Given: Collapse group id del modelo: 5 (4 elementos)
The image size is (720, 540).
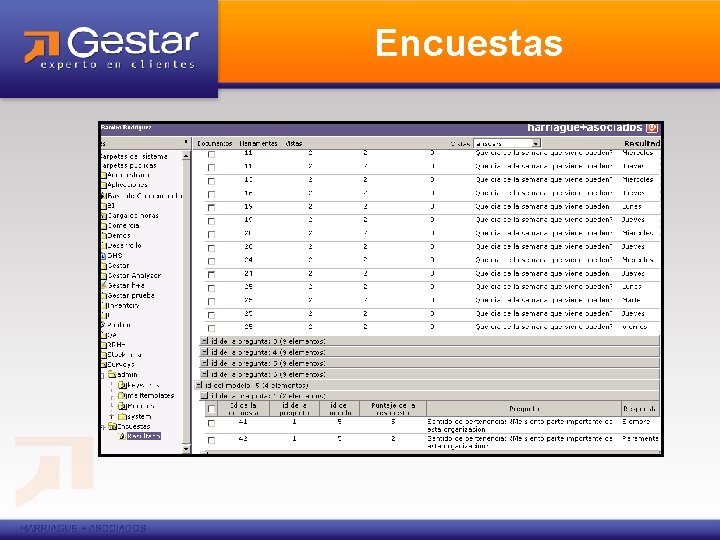Looking at the screenshot, I should click(x=198, y=385).
